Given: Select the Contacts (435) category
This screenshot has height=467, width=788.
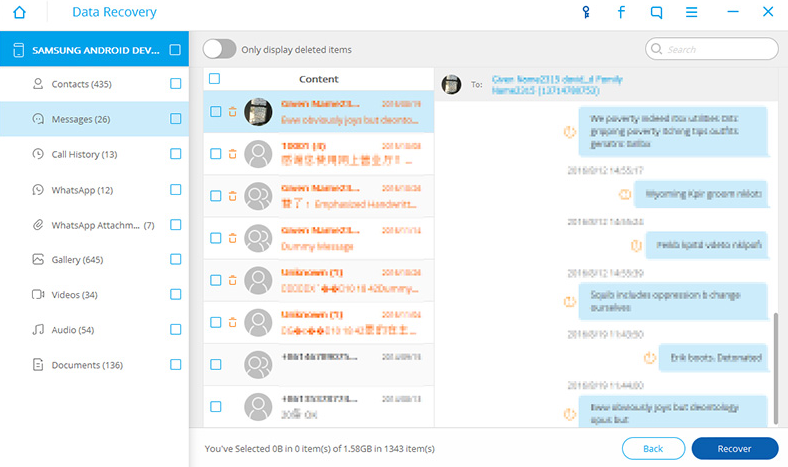Looking at the screenshot, I should coord(94,83).
